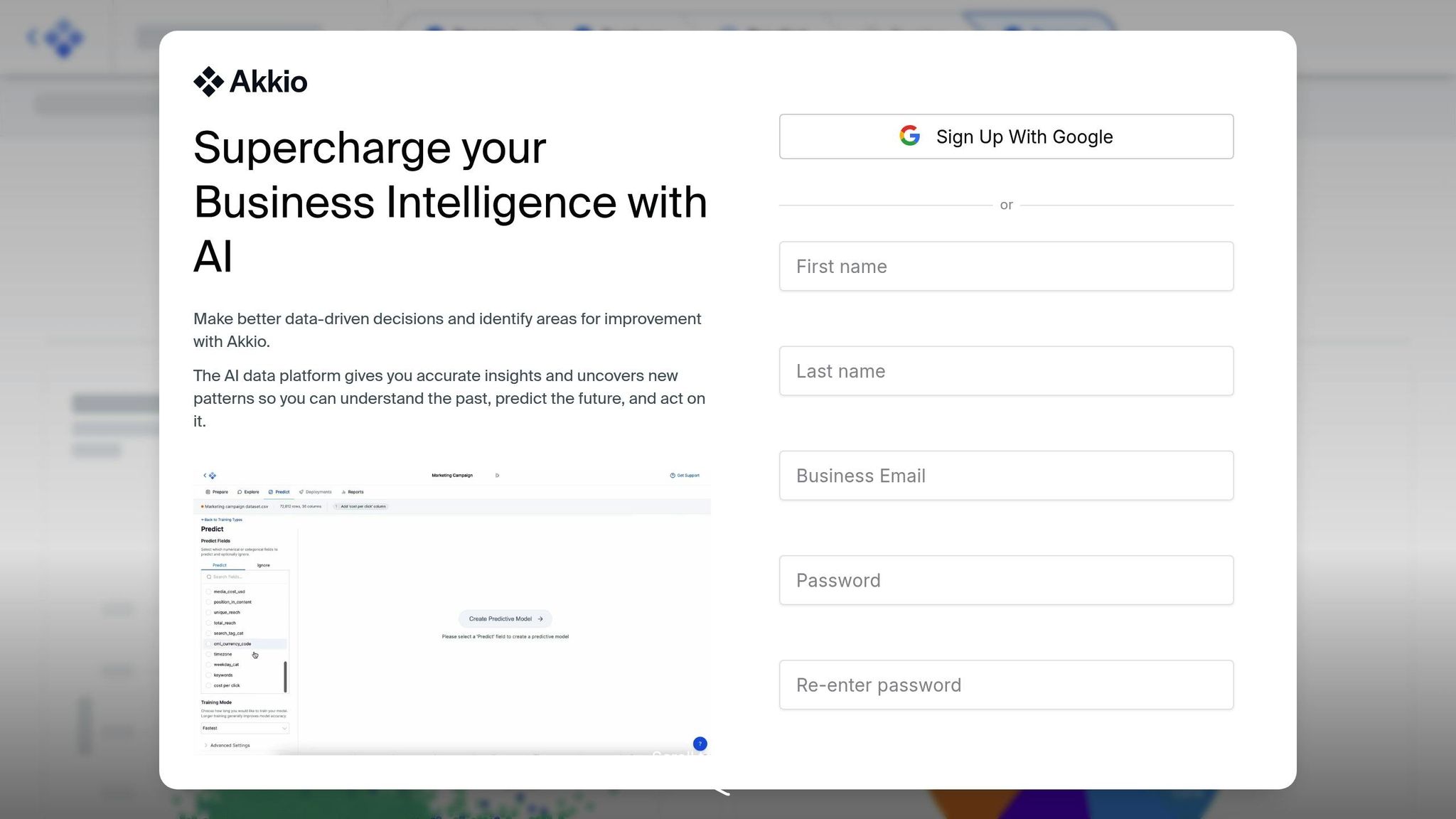Image resolution: width=1456 pixels, height=819 pixels.
Task: Click the Sign Up With Google button
Action: tap(1006, 136)
